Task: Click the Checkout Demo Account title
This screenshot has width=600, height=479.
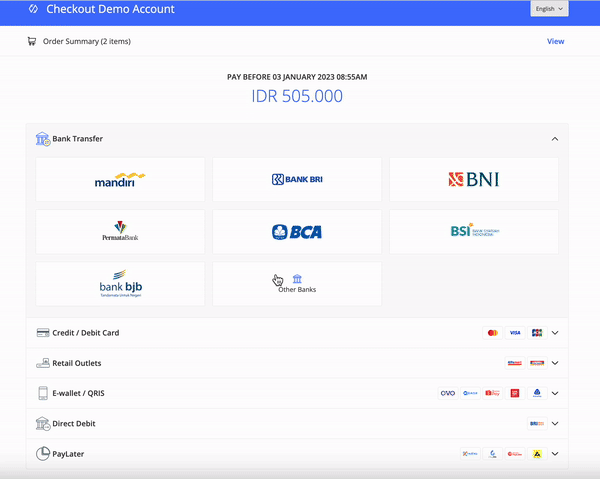Action: tap(110, 9)
